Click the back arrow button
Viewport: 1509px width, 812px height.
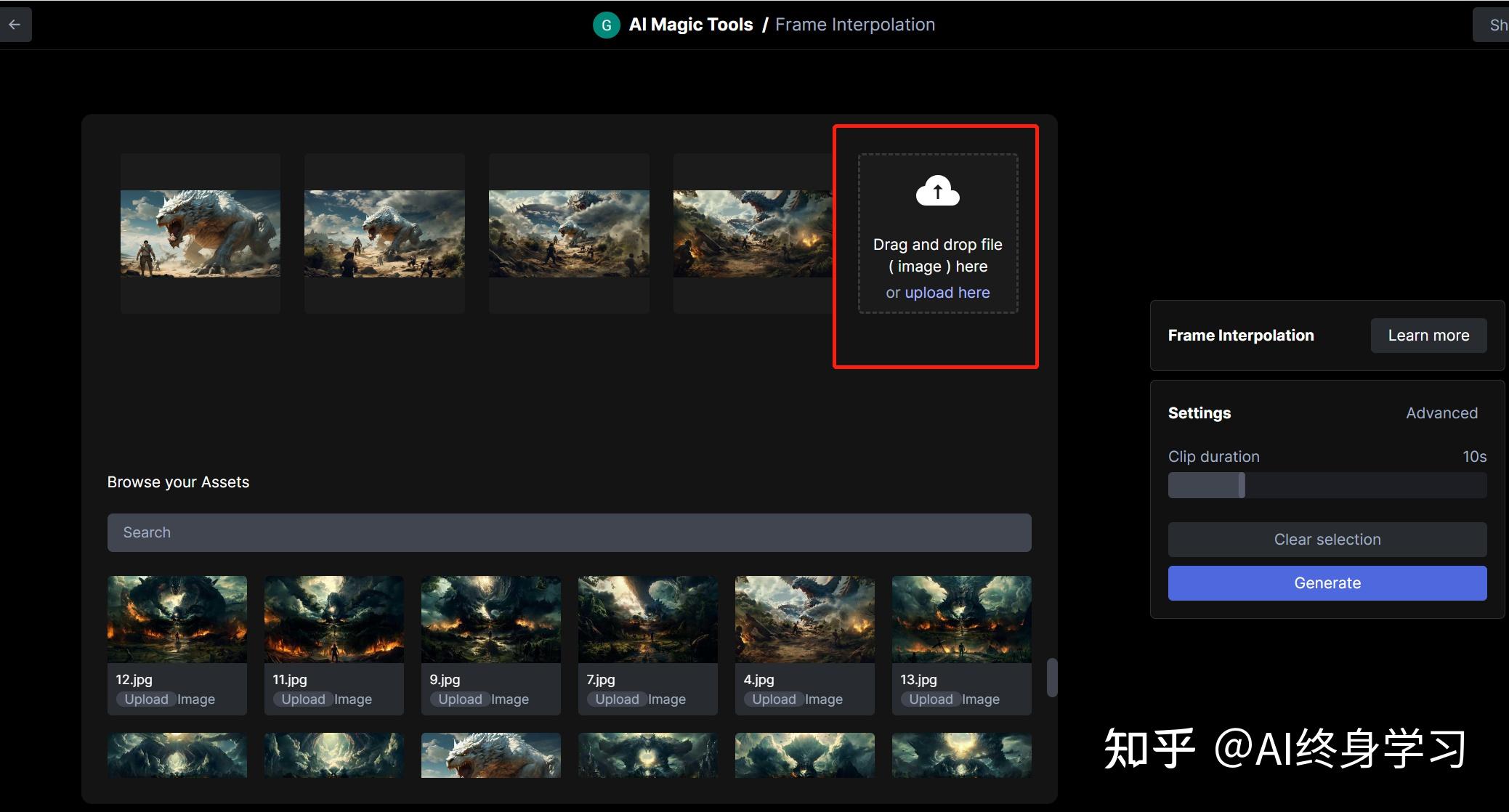[15, 25]
